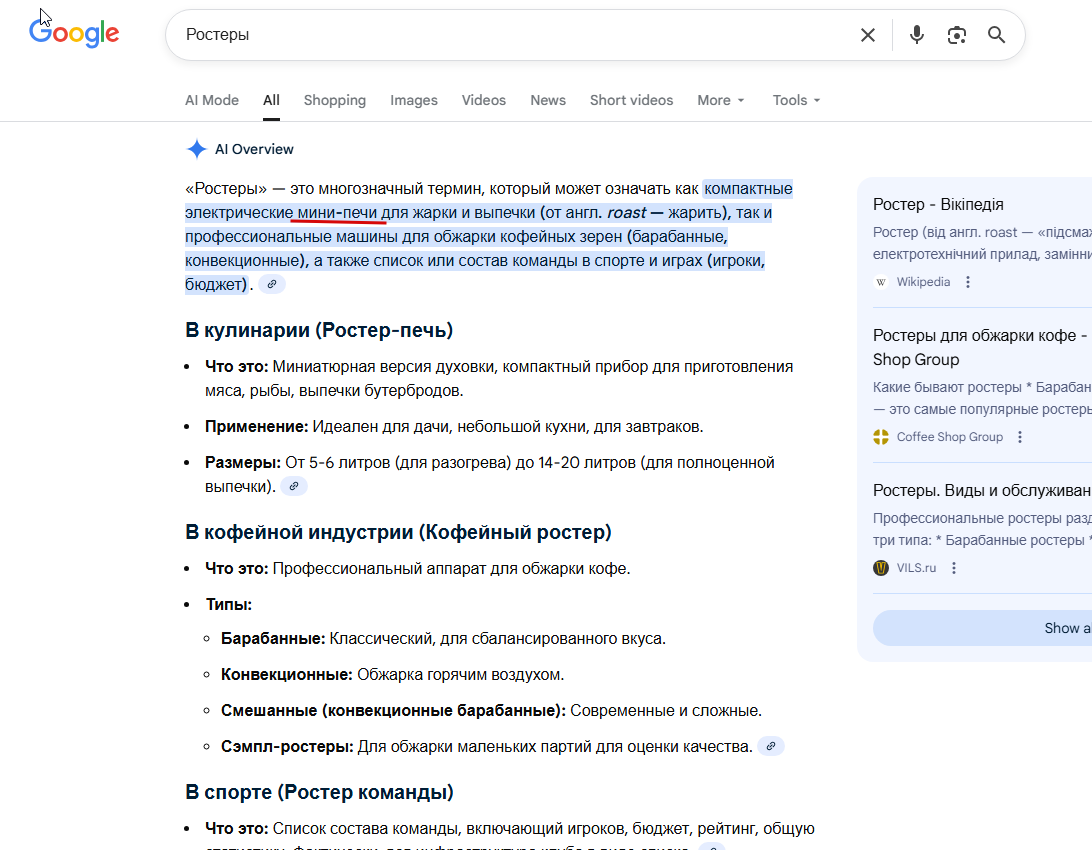Open source link icon after Сэмпл-ростеры item
The height and width of the screenshot is (850, 1092).
tap(771, 746)
